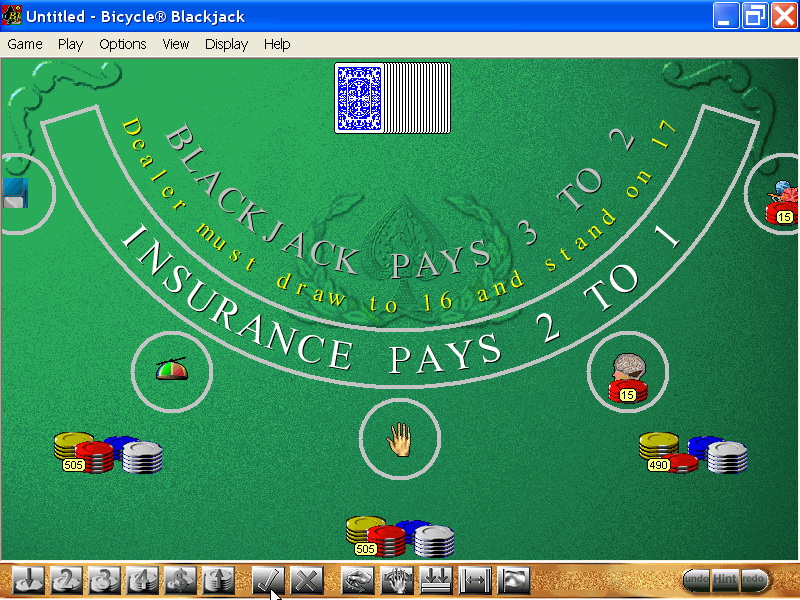The image size is (800, 600).
Task: Open the Help menu
Action: (x=277, y=44)
